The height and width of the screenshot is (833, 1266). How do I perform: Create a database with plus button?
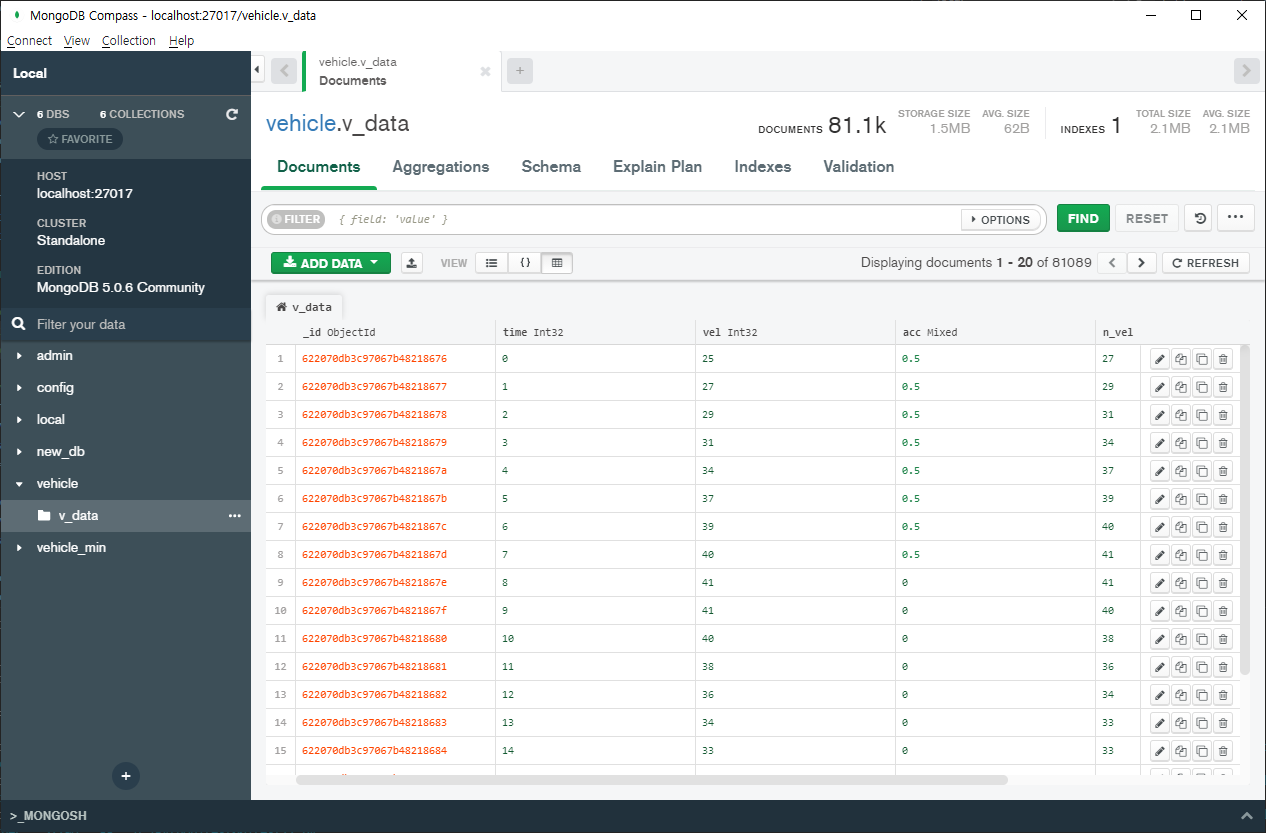126,775
